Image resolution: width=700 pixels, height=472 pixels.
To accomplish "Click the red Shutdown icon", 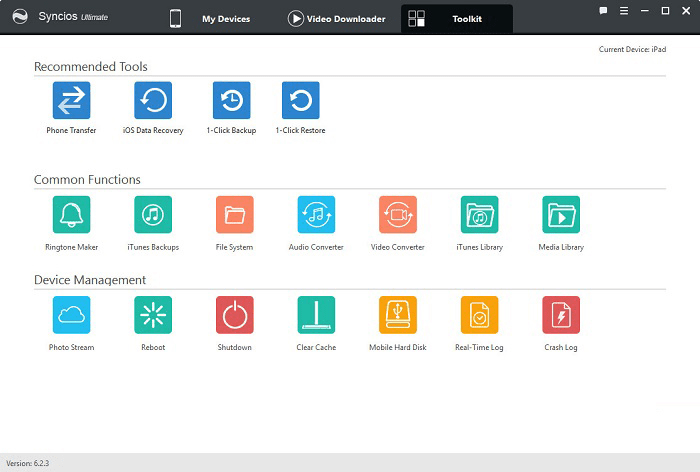I will point(234,315).
